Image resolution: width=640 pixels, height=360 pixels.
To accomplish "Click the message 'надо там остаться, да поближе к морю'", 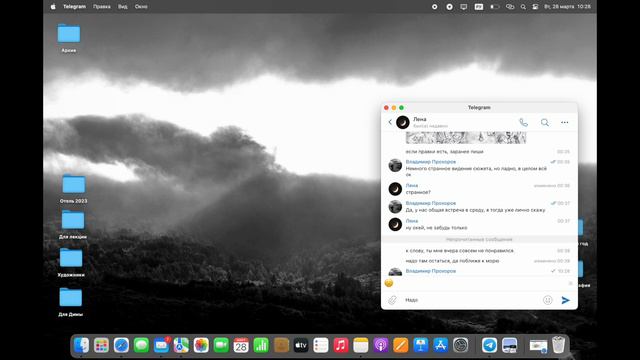I will click(452, 261).
